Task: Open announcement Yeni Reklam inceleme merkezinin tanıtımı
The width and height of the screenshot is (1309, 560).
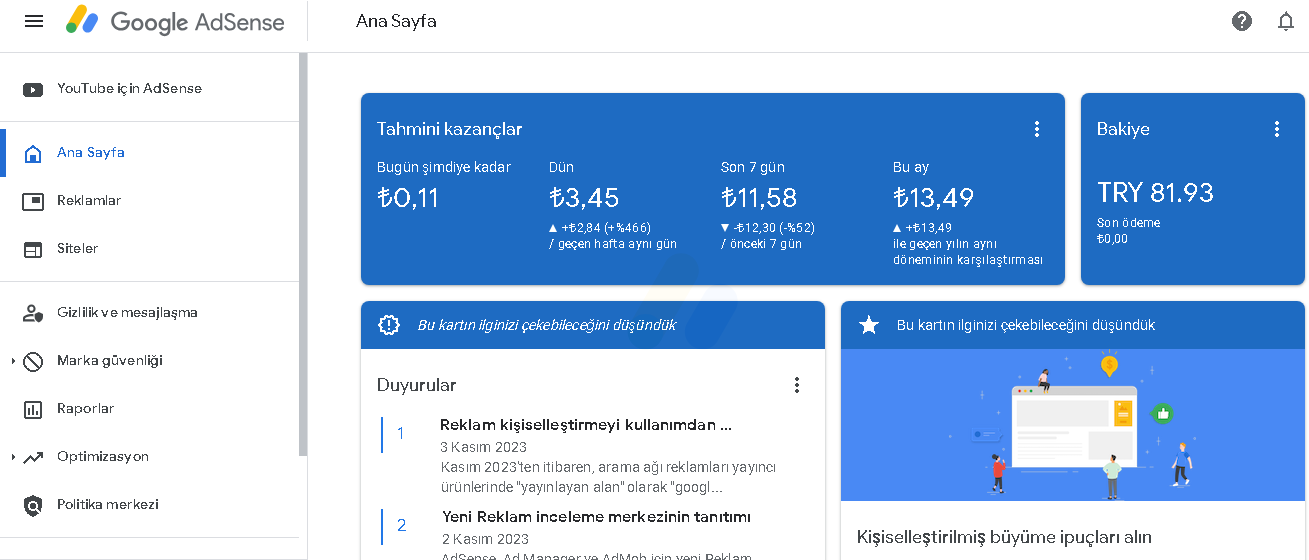Action: (596, 517)
